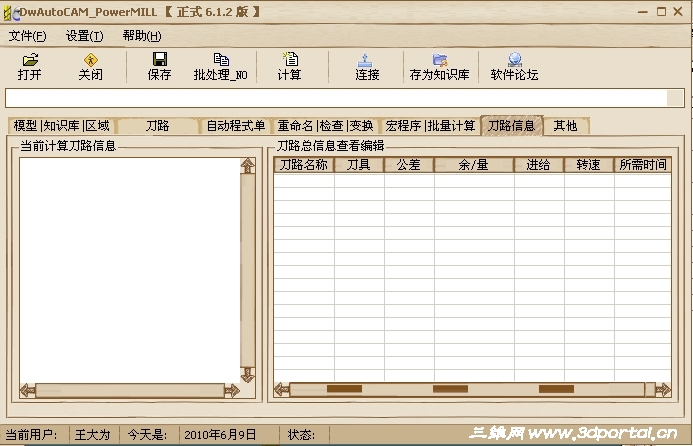Open the 文件(F) menu
The width and height of the screenshot is (693, 446).
(27, 36)
